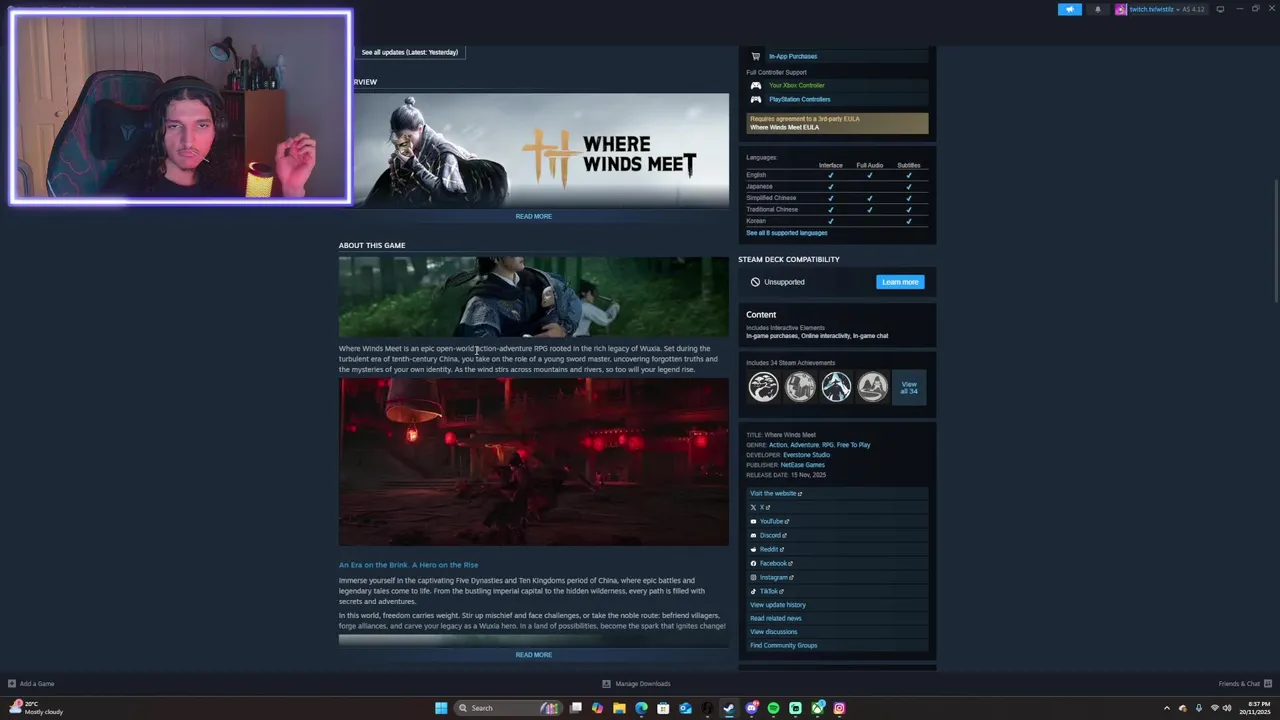Viewport: 1280px width, 720px height.
Task: Open Spotify from the taskbar
Action: 773,708
